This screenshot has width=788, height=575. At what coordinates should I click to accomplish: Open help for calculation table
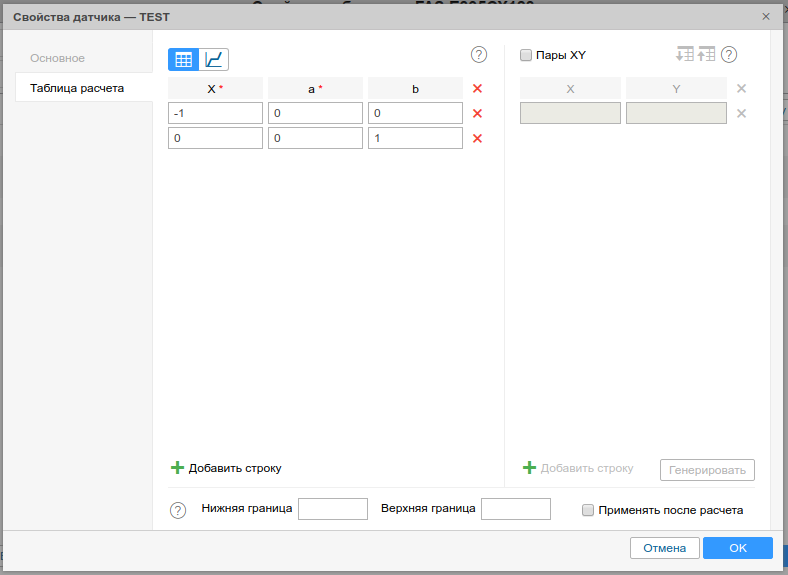(x=479, y=55)
